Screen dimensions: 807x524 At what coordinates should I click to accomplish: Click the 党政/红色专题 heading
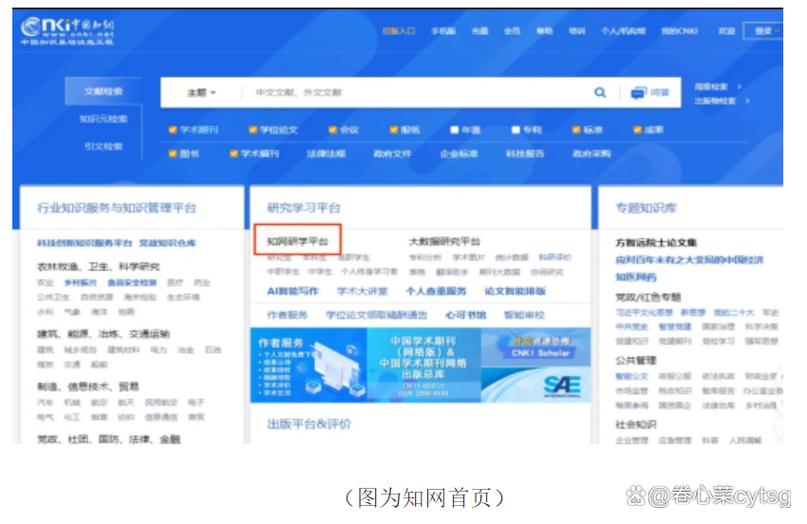click(x=648, y=297)
